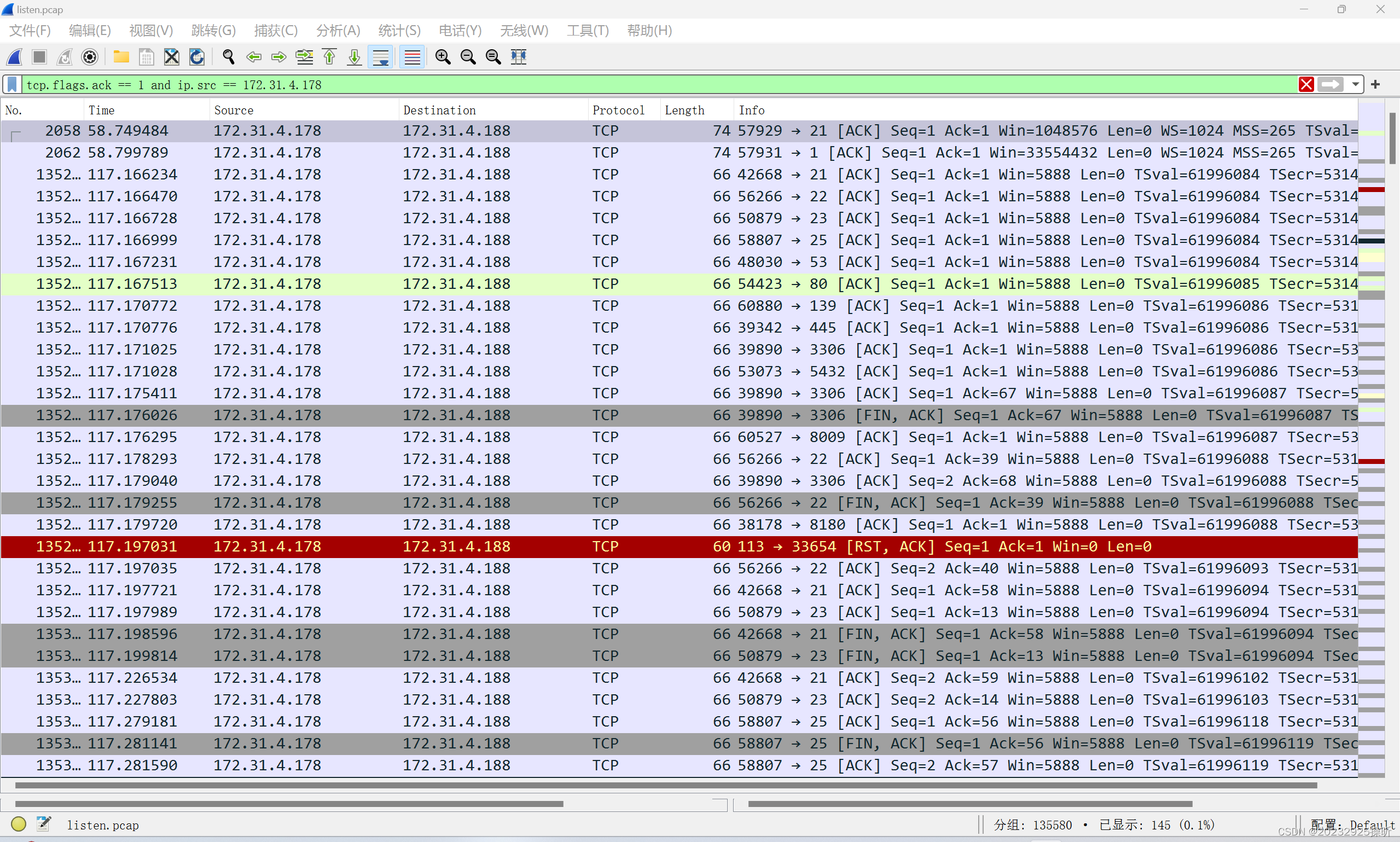Select packet at time 117.167513 to port 80
Viewport: 1400px width, 842px height.
point(679,284)
